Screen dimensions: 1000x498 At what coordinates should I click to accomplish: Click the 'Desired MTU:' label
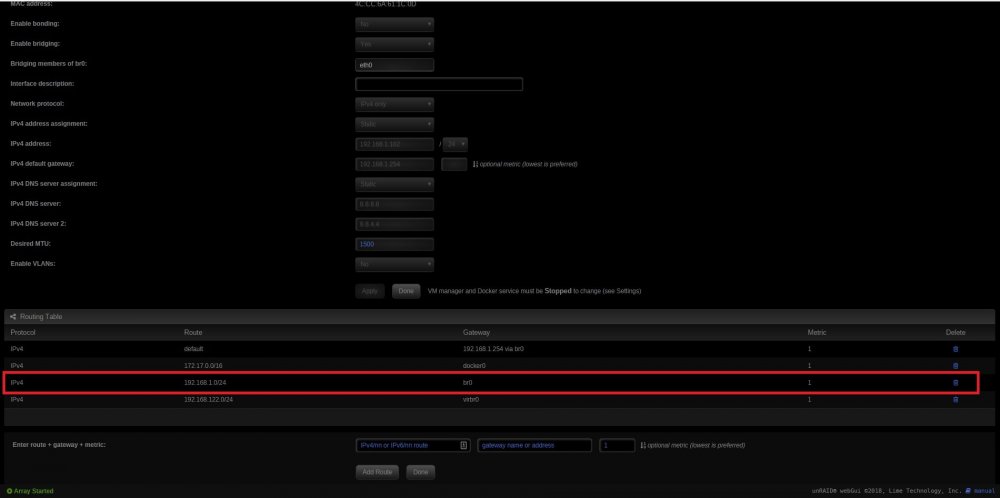pos(31,244)
